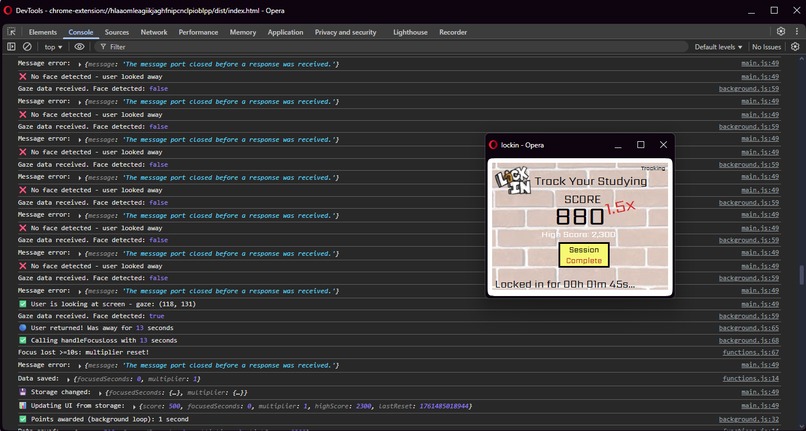Click green check beside 'User is looking at screen'
The height and width of the screenshot is (431, 806).
coord(23,304)
